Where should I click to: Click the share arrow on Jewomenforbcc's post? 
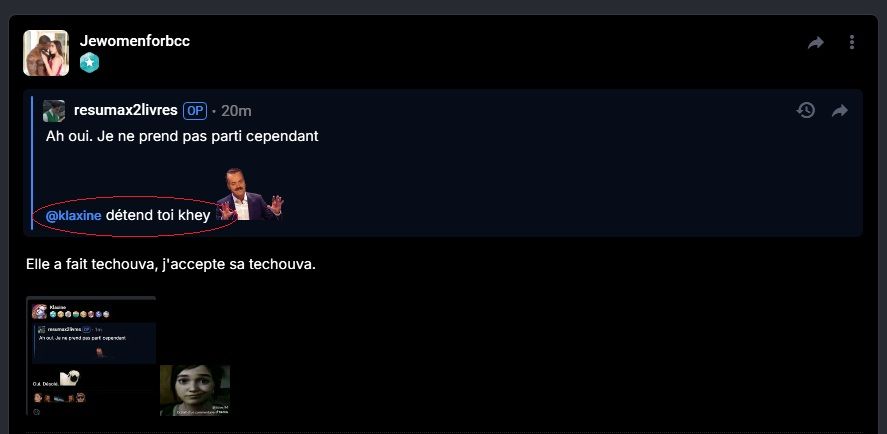(x=815, y=42)
